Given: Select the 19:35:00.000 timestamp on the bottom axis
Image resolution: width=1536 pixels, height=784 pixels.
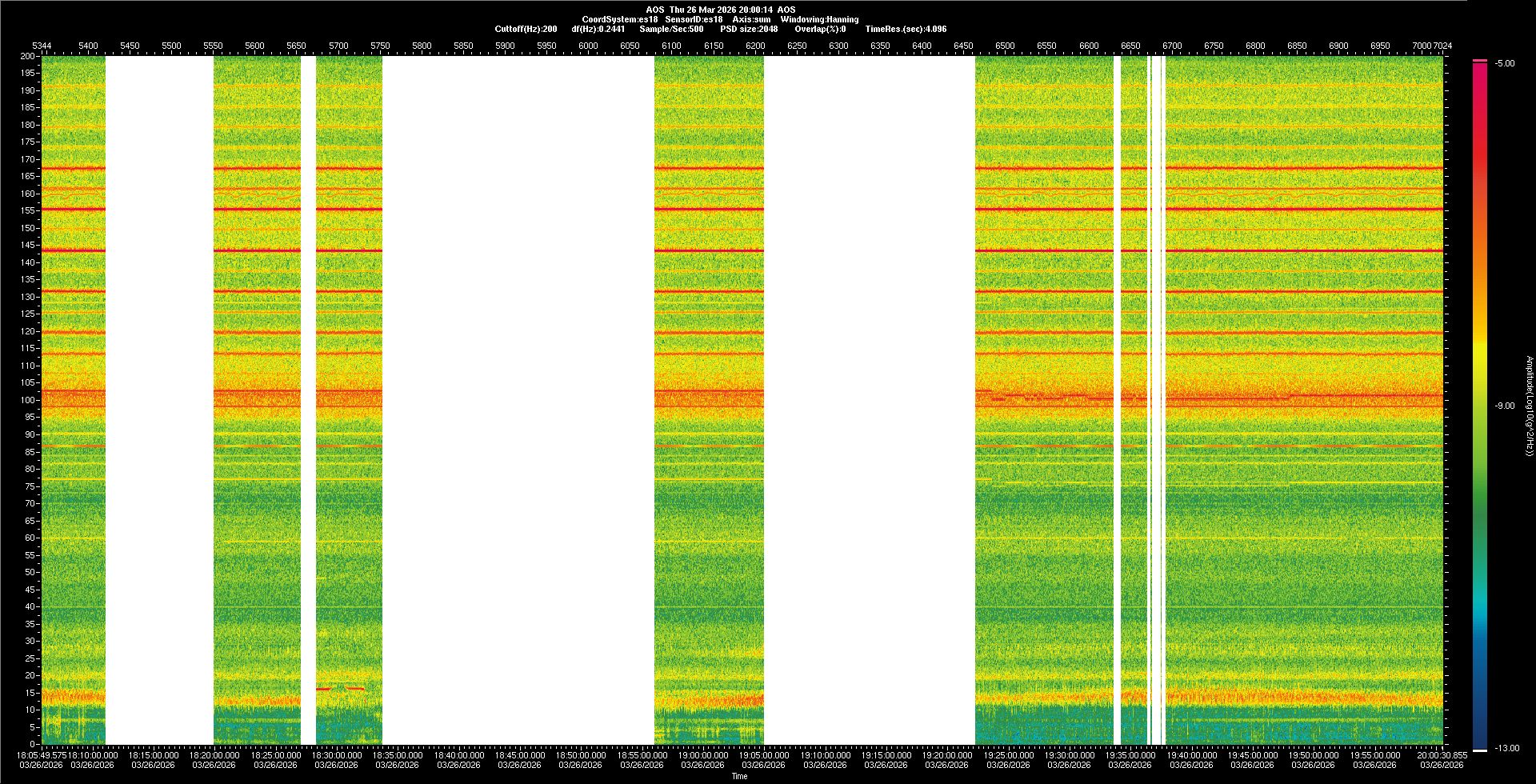Looking at the screenshot, I should pyautogui.click(x=1130, y=754).
